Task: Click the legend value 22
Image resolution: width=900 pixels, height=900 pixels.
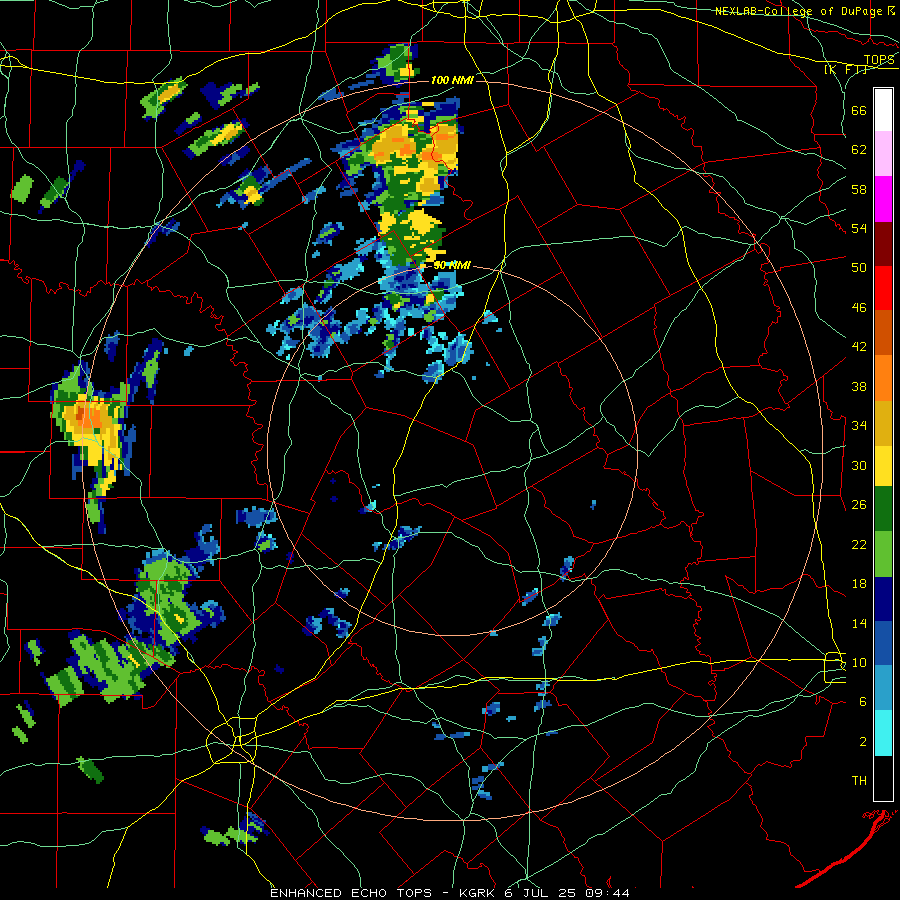Action: click(859, 544)
